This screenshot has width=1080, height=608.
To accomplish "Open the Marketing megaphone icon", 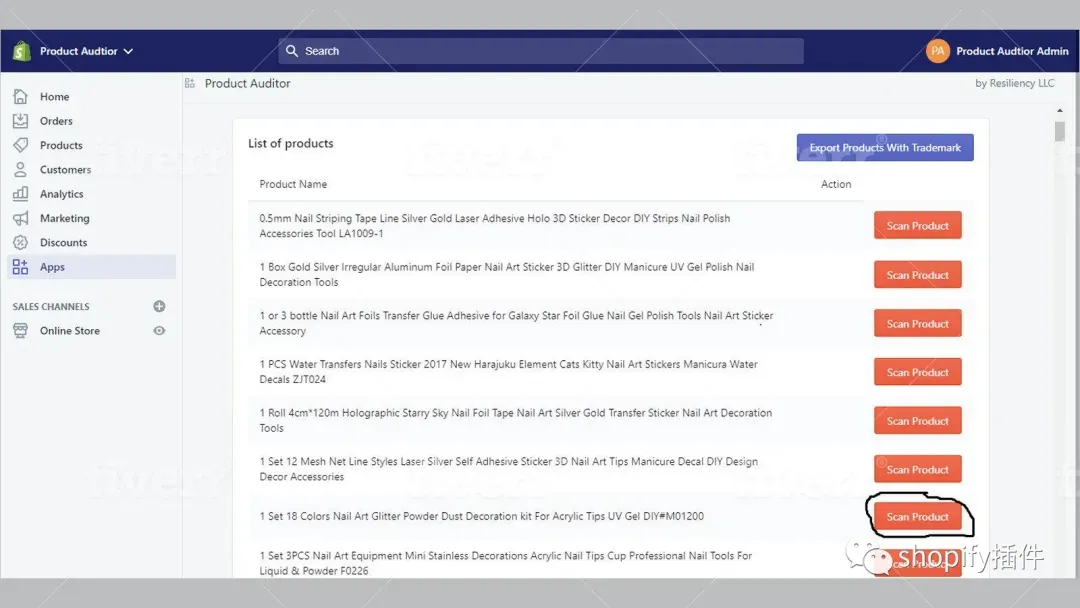I will [21, 218].
